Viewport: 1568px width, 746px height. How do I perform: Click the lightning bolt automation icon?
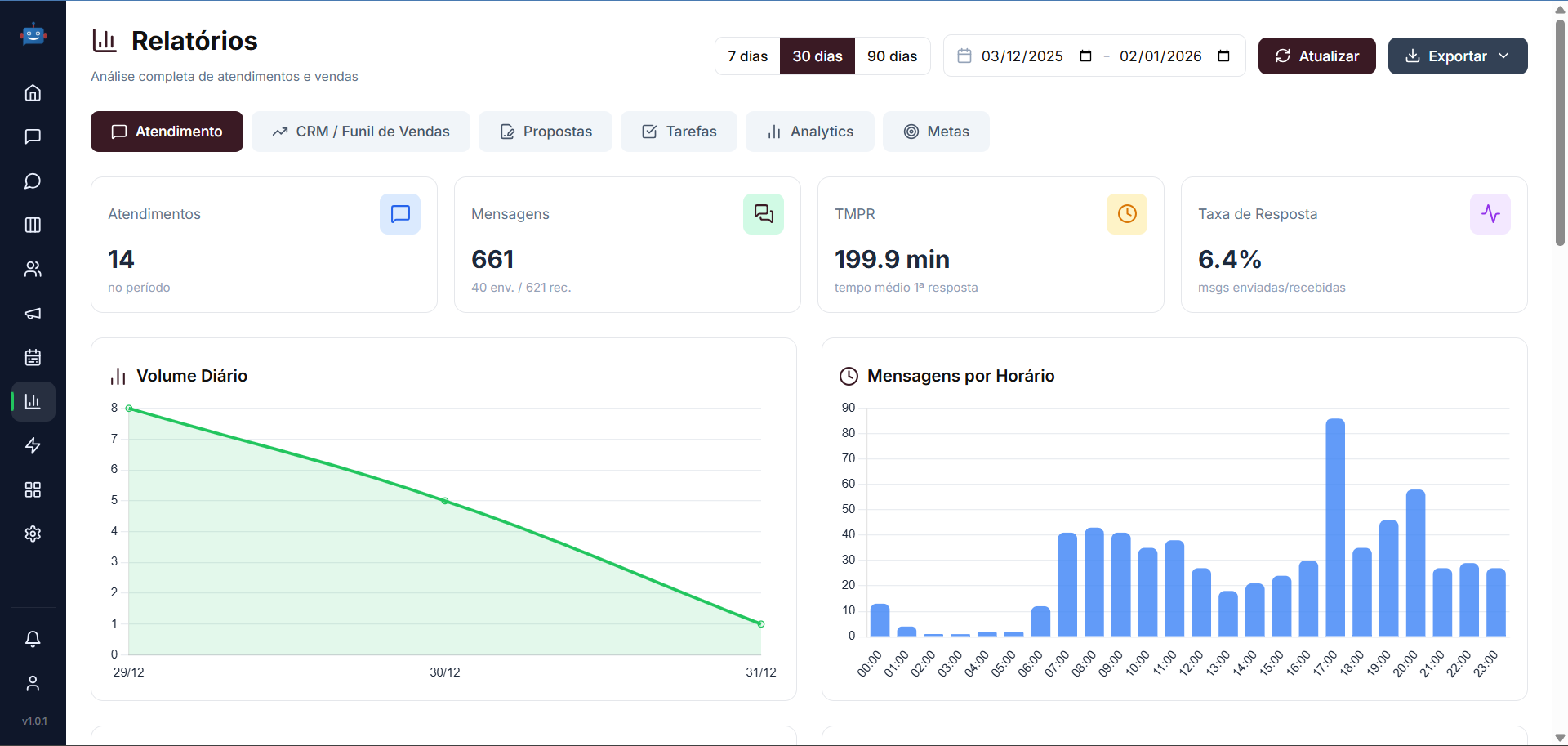[x=33, y=446]
